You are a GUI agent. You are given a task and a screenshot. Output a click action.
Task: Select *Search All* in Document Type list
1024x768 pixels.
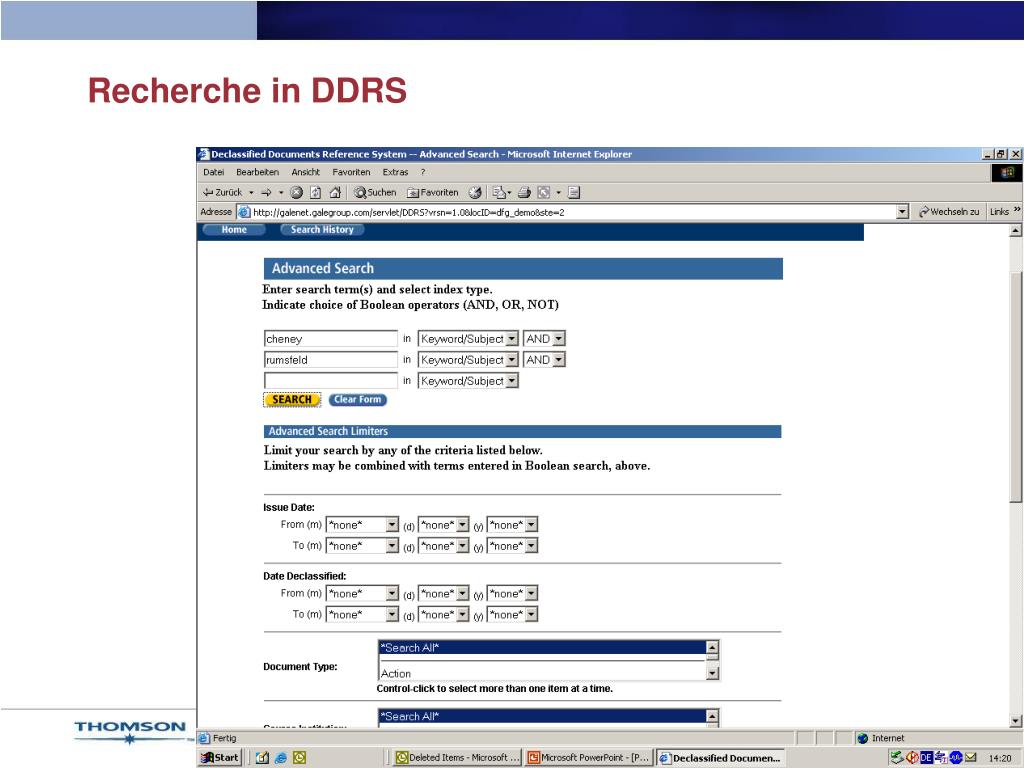click(x=541, y=648)
